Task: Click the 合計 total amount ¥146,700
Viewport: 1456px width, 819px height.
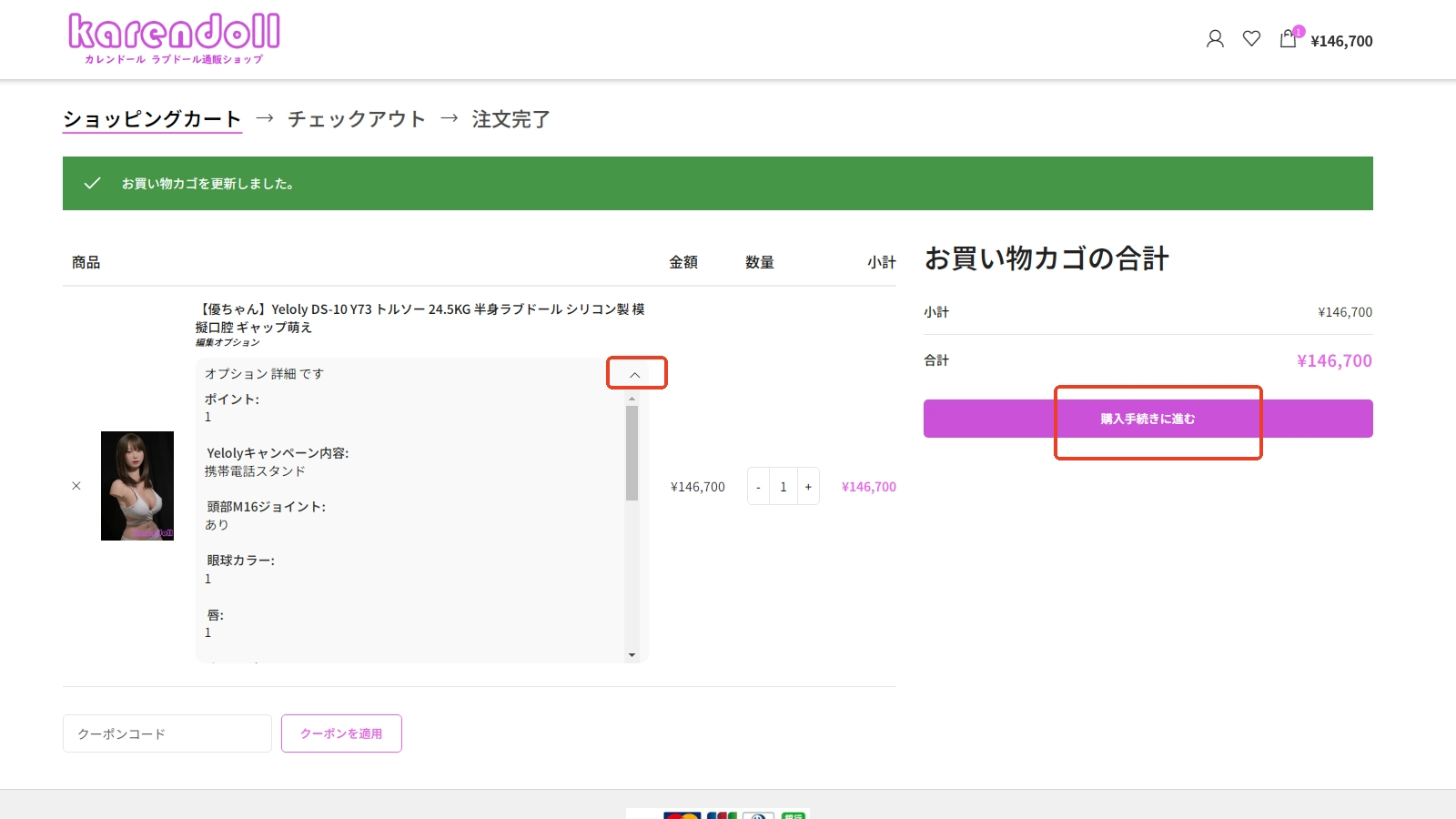Action: (1334, 361)
